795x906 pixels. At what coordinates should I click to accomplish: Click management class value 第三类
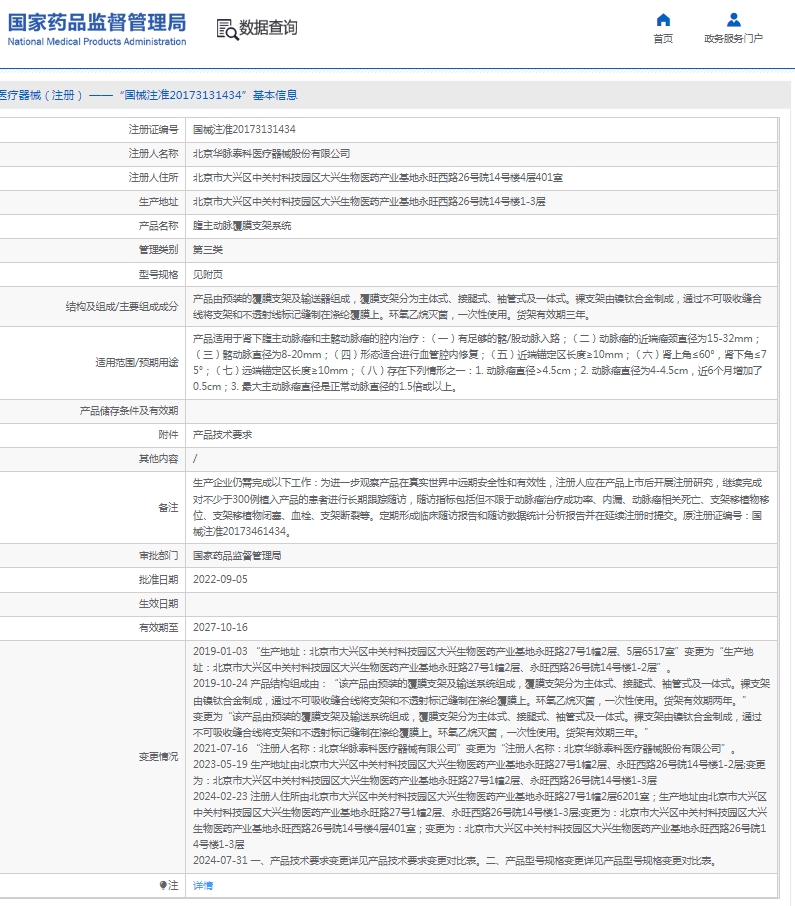pyautogui.click(x=208, y=250)
